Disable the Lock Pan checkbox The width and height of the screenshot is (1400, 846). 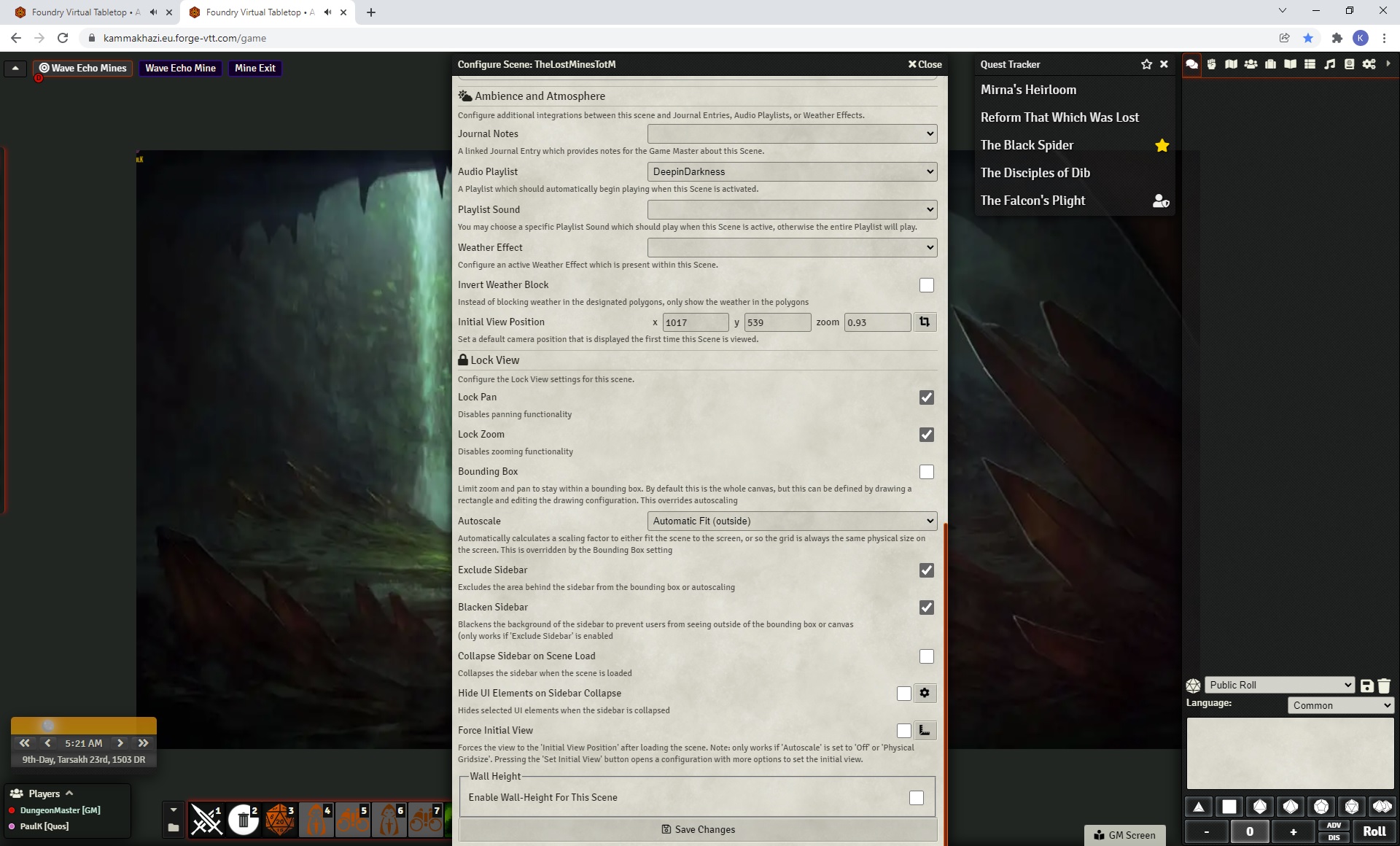(x=926, y=397)
